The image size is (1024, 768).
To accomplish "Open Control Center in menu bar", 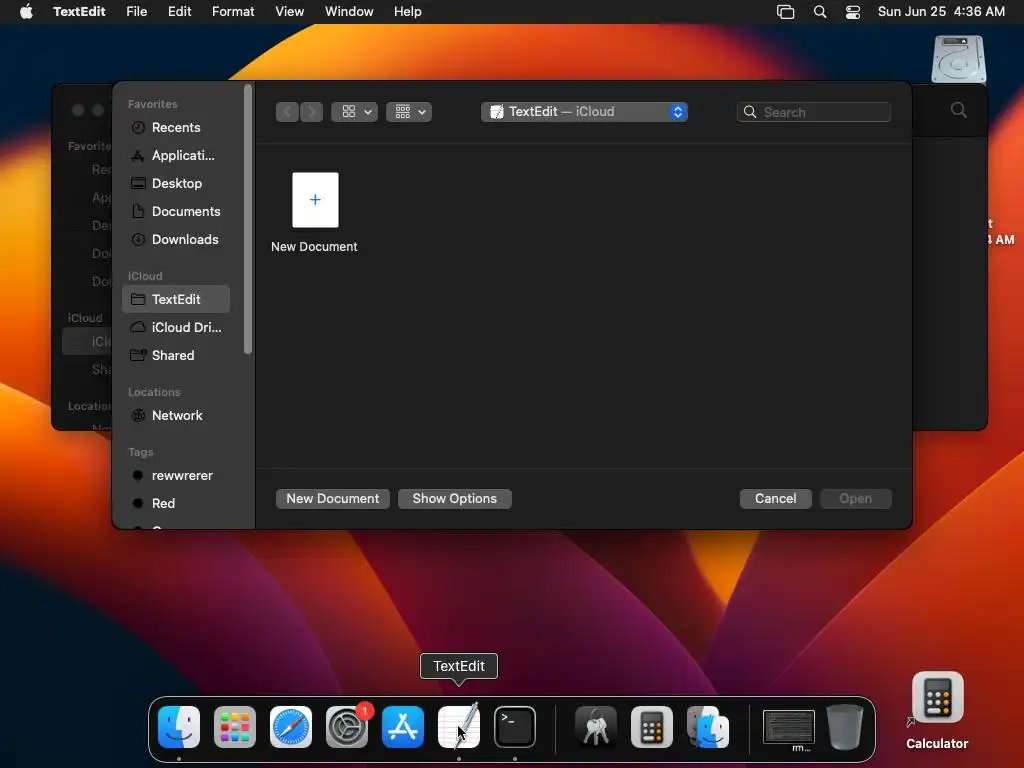I will click(x=853, y=12).
